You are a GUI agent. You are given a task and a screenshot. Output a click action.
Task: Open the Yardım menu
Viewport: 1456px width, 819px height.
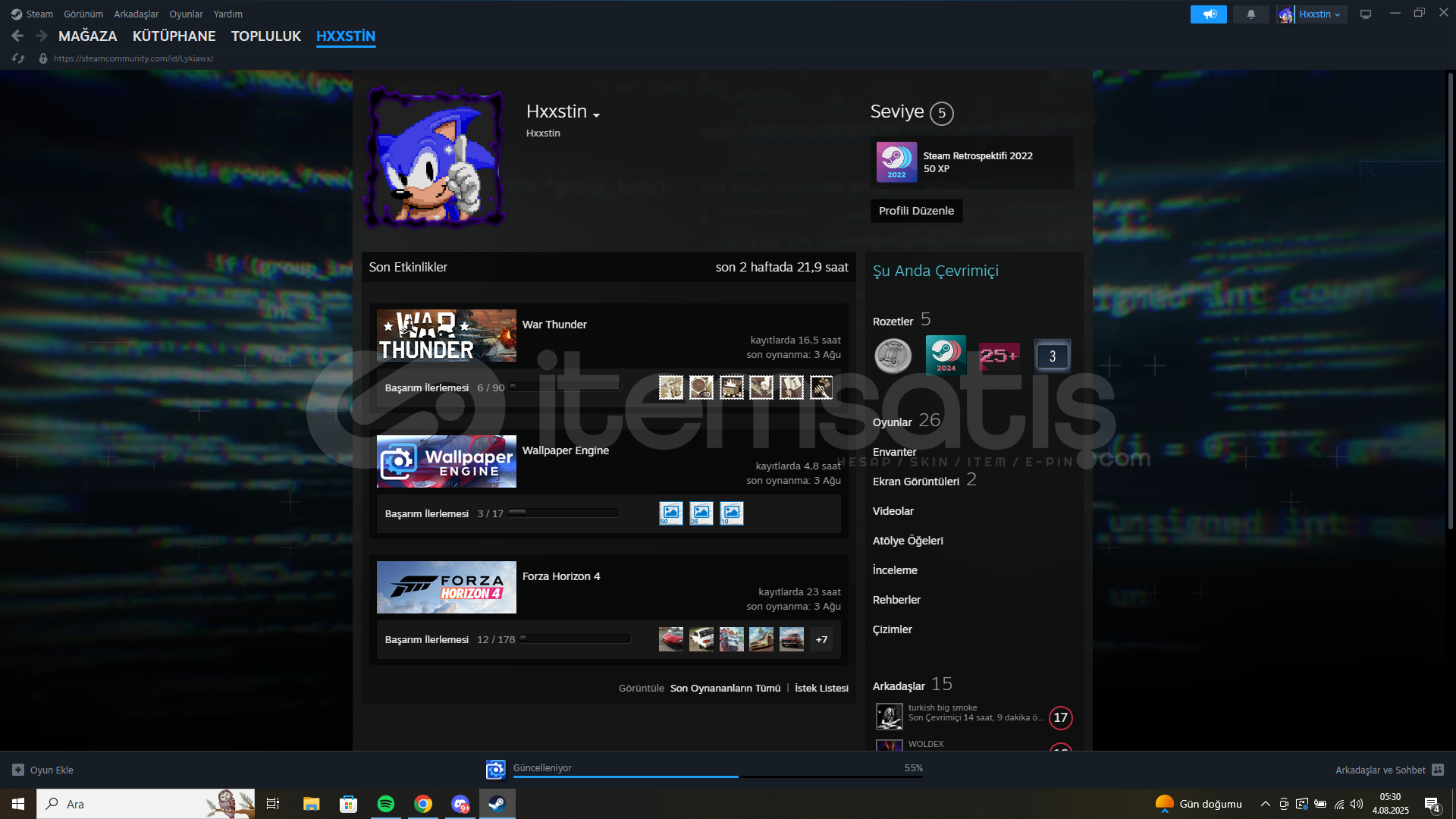pyautogui.click(x=228, y=14)
